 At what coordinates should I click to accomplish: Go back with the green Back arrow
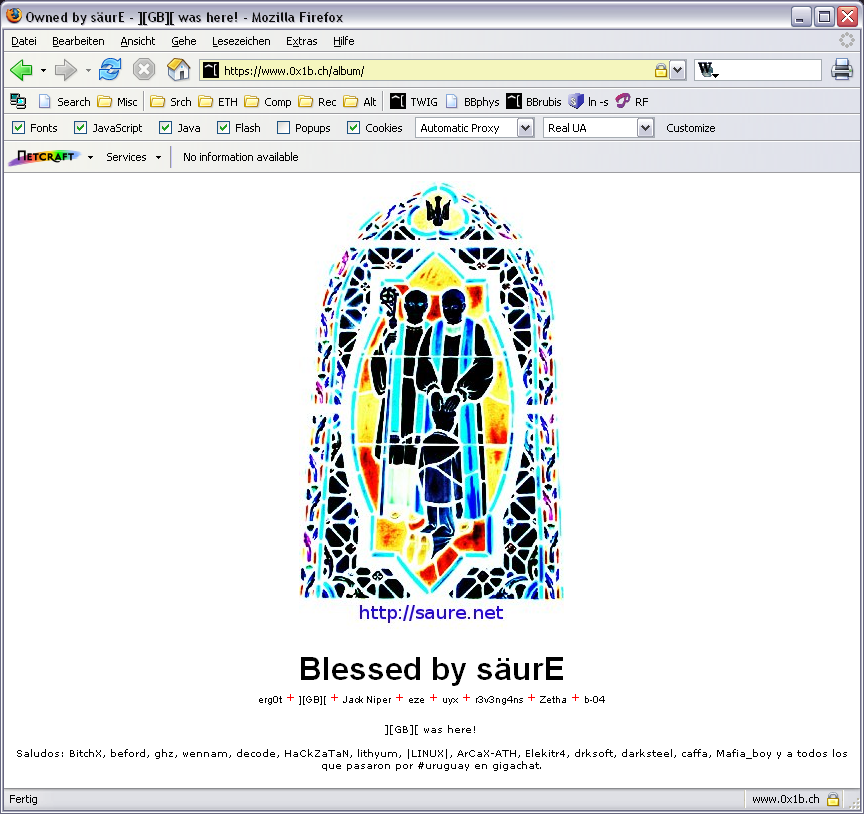tap(21, 70)
